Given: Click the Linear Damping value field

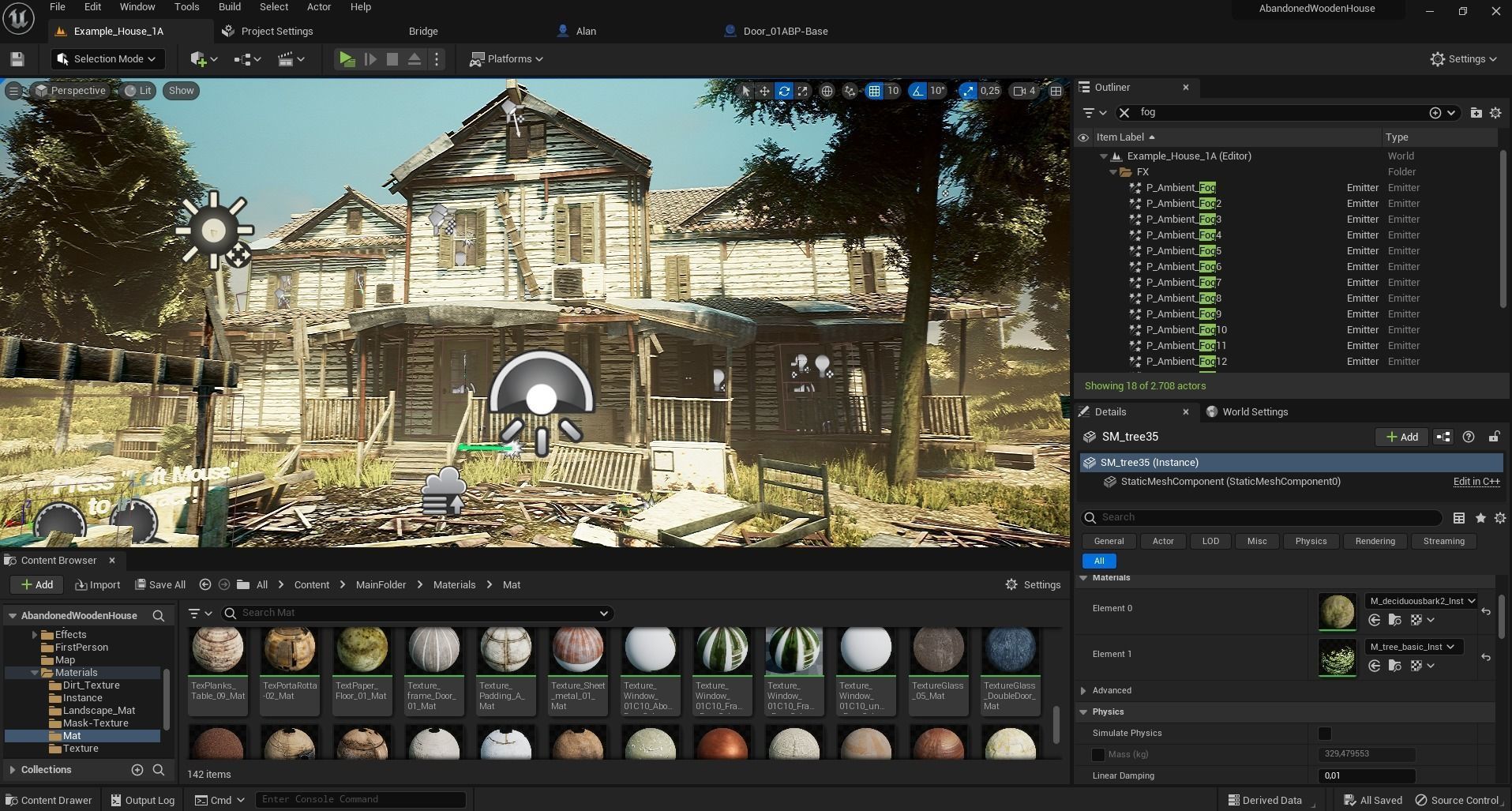Looking at the screenshot, I should point(1366,776).
